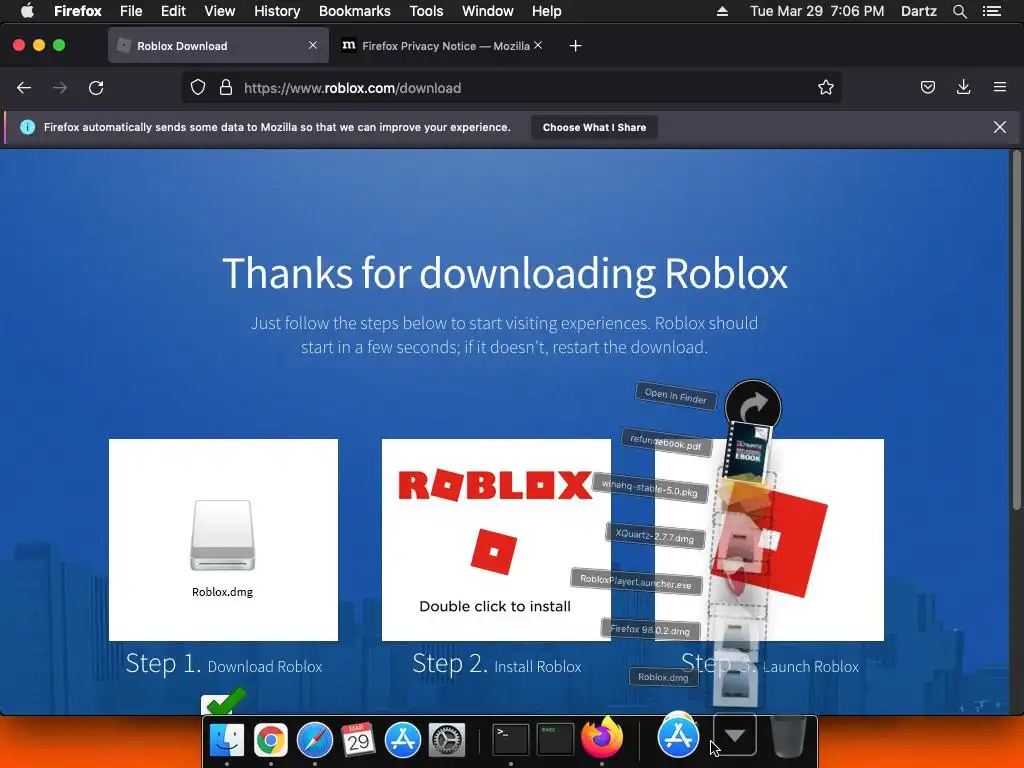Collapse the Downloads stack arrow in the Dock
The width and height of the screenshot is (1024, 768).
pyautogui.click(x=735, y=735)
